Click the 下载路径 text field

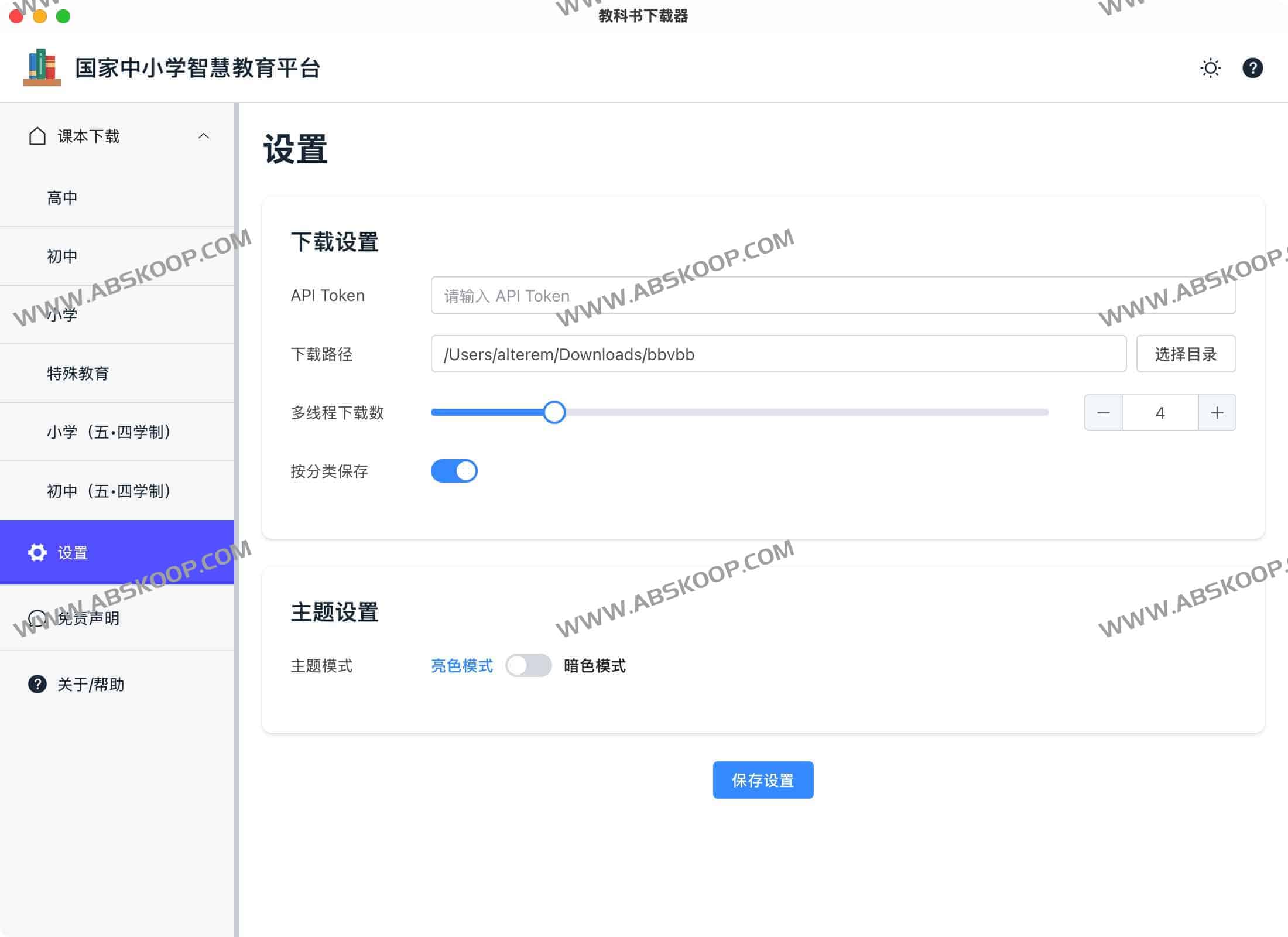click(778, 354)
